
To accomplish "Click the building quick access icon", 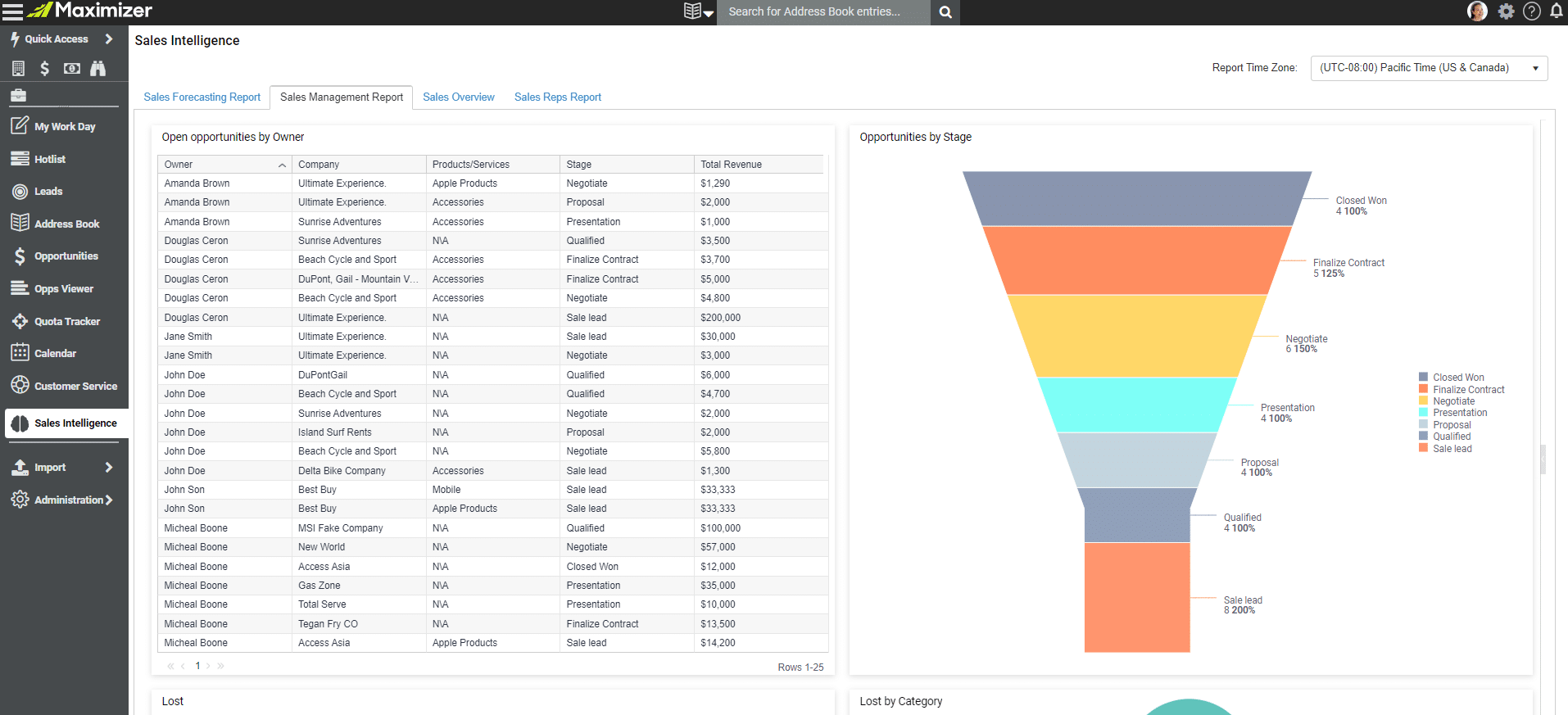I will 18,69.
